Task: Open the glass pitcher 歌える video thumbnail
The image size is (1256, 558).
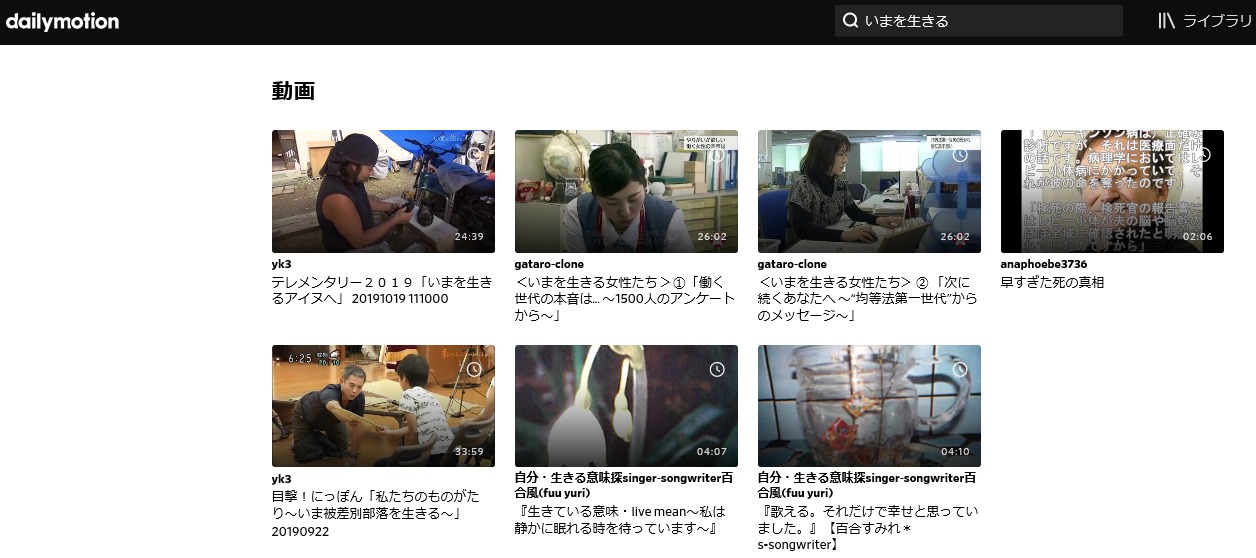Action: click(869, 406)
